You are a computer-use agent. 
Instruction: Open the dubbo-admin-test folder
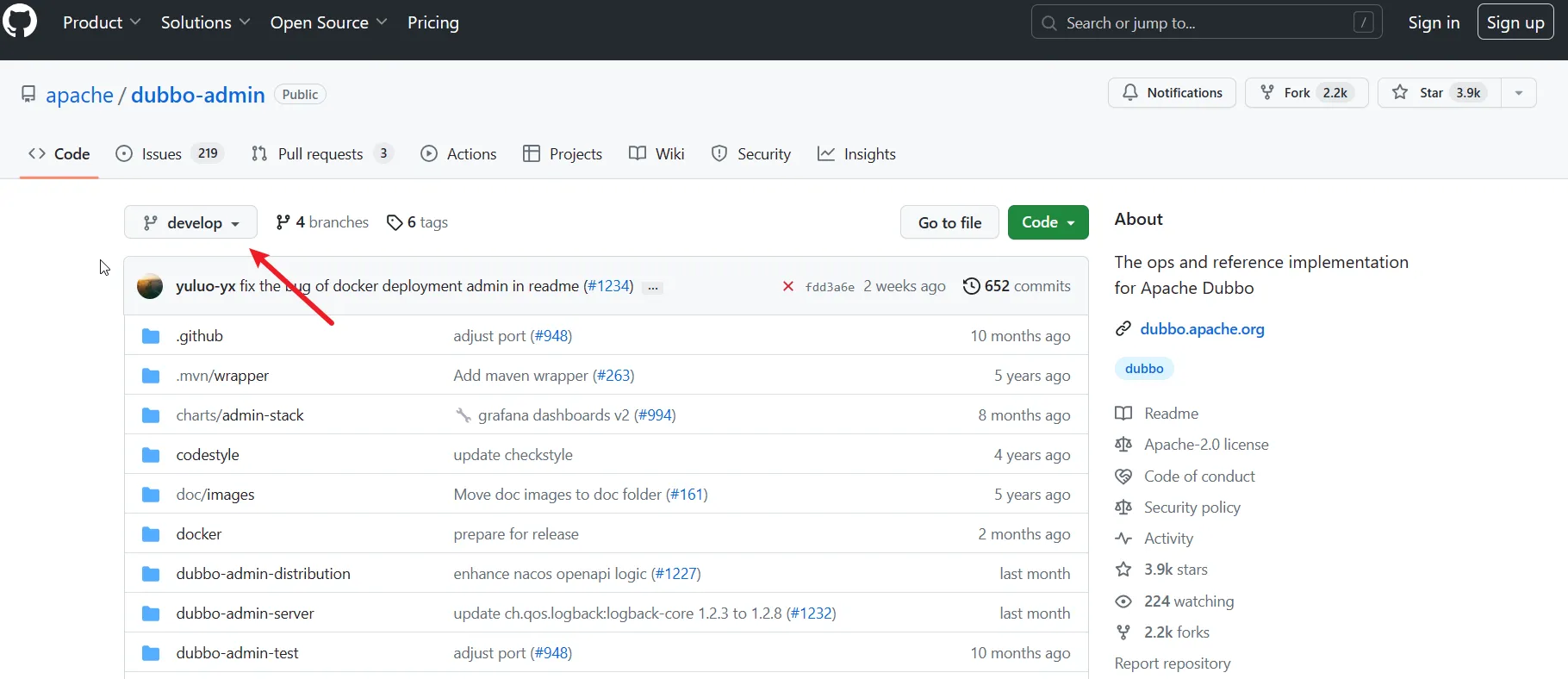[237, 653]
